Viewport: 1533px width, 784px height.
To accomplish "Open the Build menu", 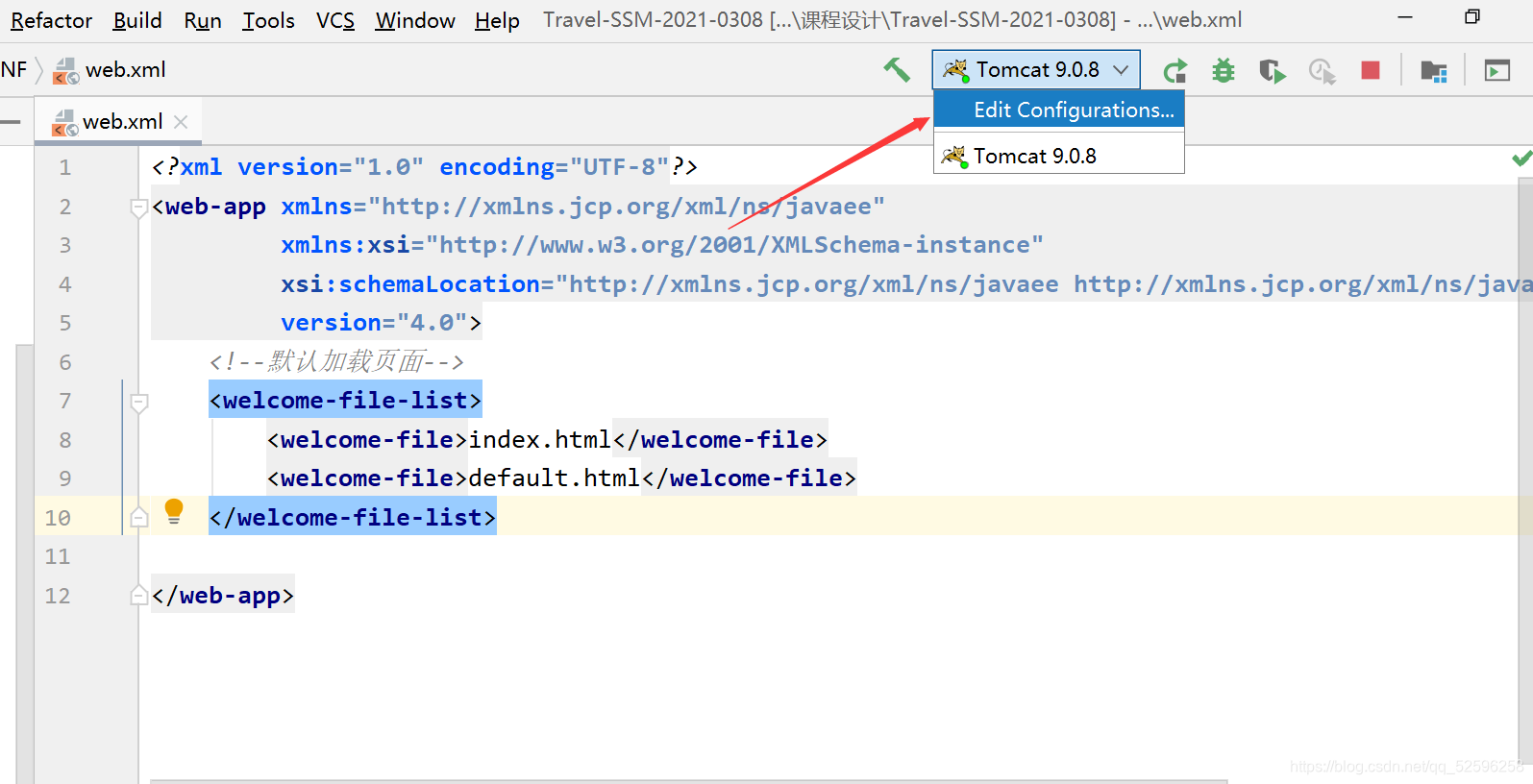I will coord(137,20).
